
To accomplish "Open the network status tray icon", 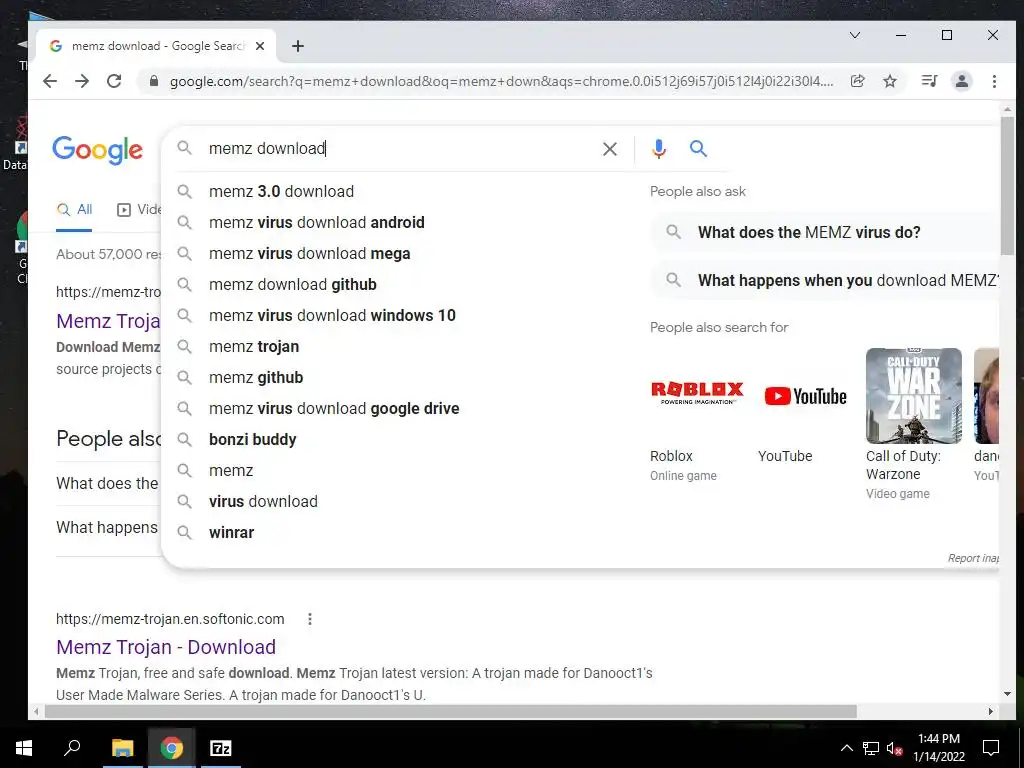I will point(871,748).
